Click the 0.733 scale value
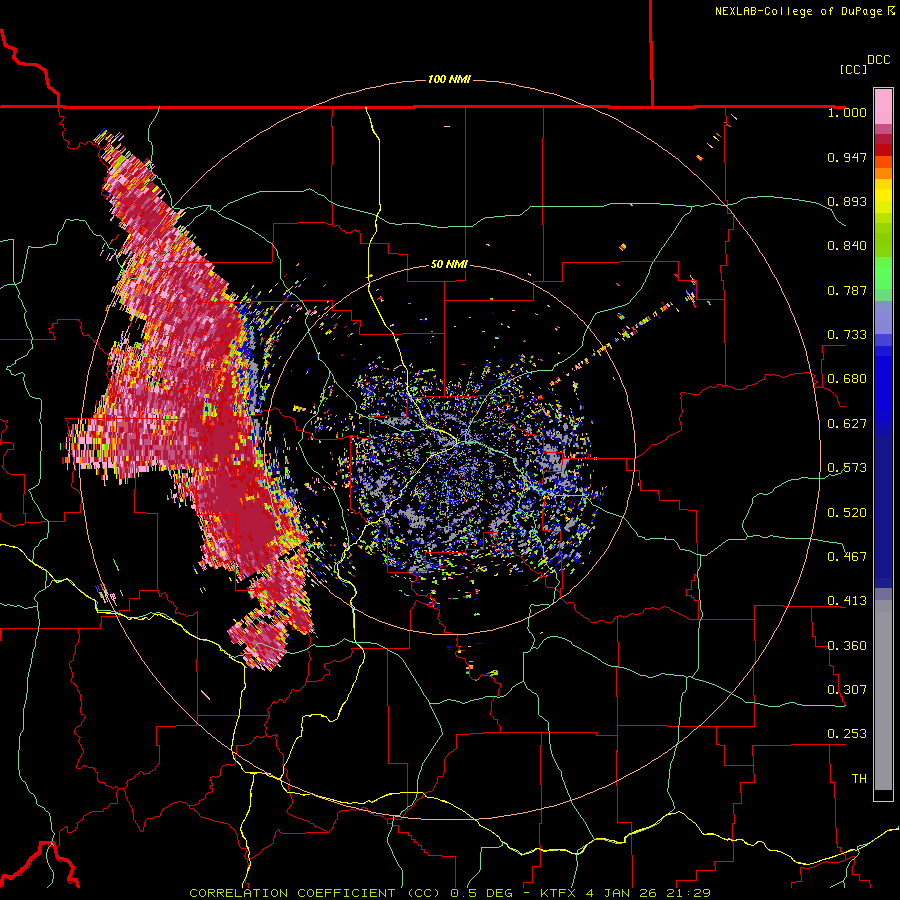Screen dimensions: 900x900 click(847, 335)
